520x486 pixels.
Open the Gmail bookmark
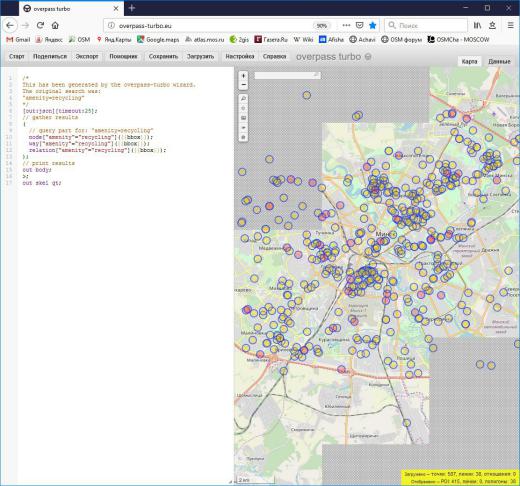(x=18, y=40)
